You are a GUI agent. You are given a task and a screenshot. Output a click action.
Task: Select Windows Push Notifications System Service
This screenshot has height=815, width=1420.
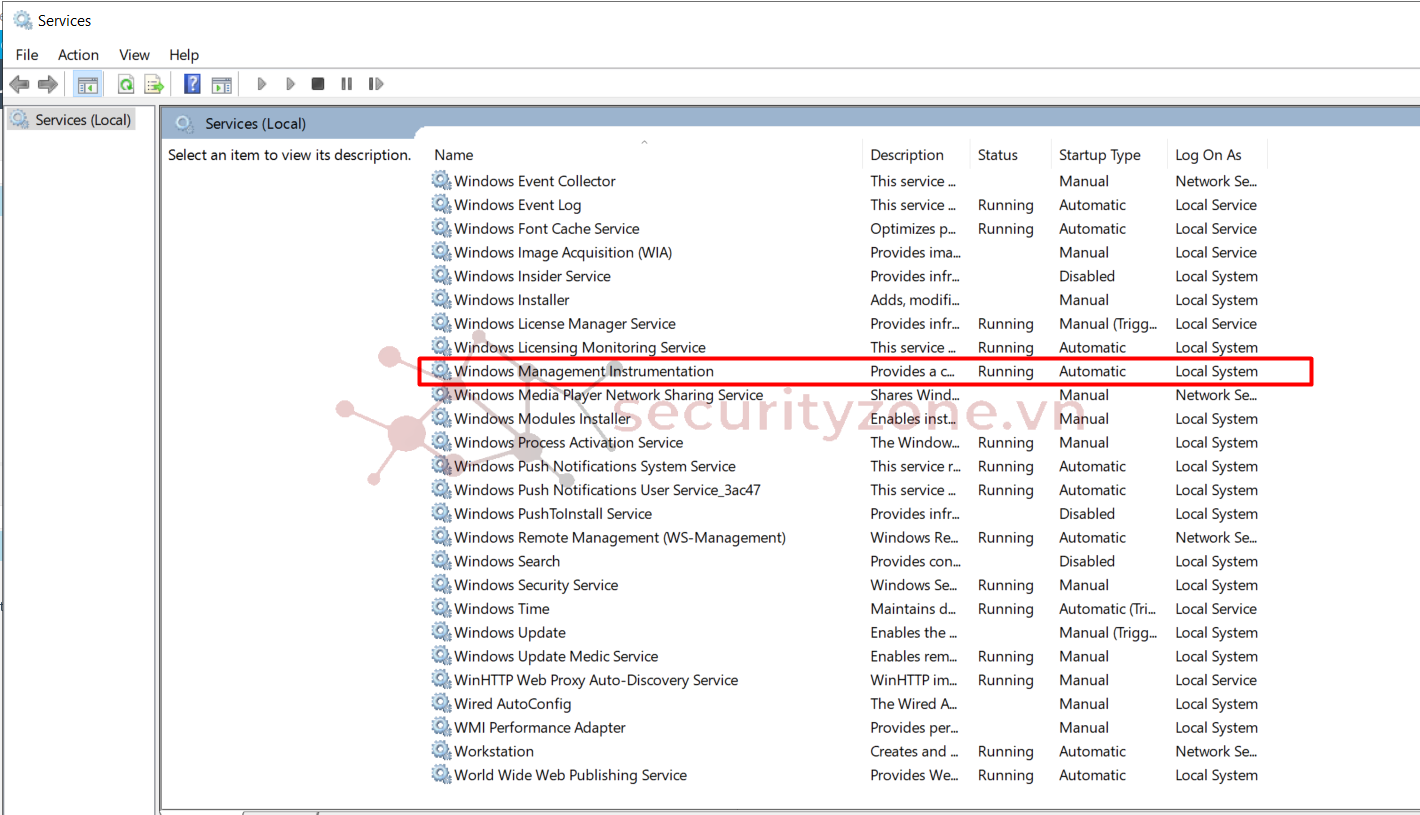pyautogui.click(x=594, y=467)
